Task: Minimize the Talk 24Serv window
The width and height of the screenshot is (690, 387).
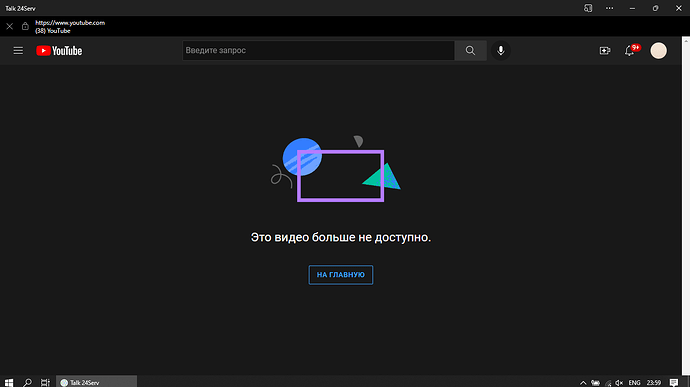Action: pos(632,8)
